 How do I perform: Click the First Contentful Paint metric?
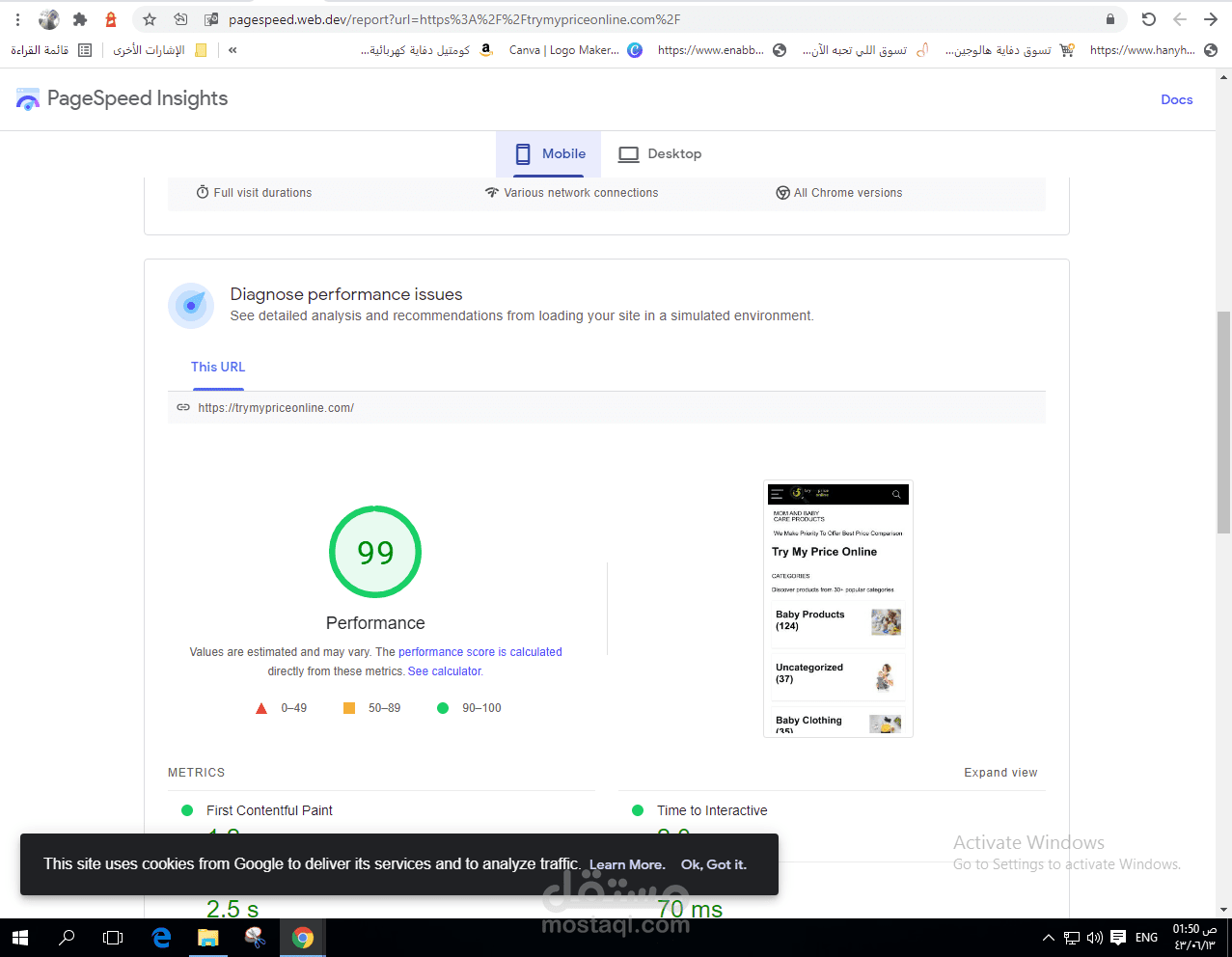click(x=269, y=810)
